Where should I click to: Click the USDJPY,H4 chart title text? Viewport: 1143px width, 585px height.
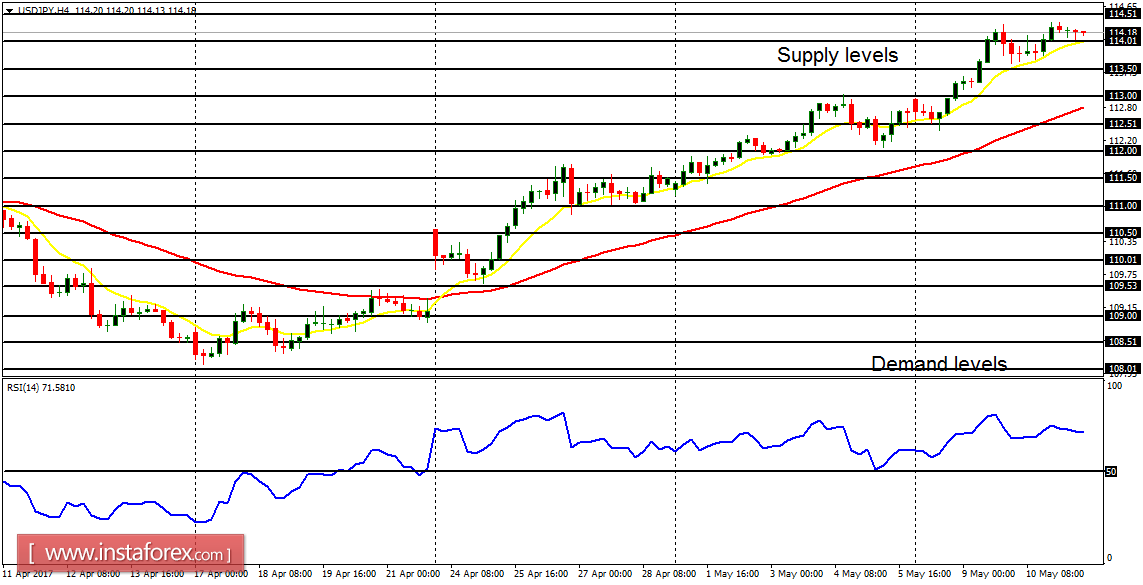(42, 11)
